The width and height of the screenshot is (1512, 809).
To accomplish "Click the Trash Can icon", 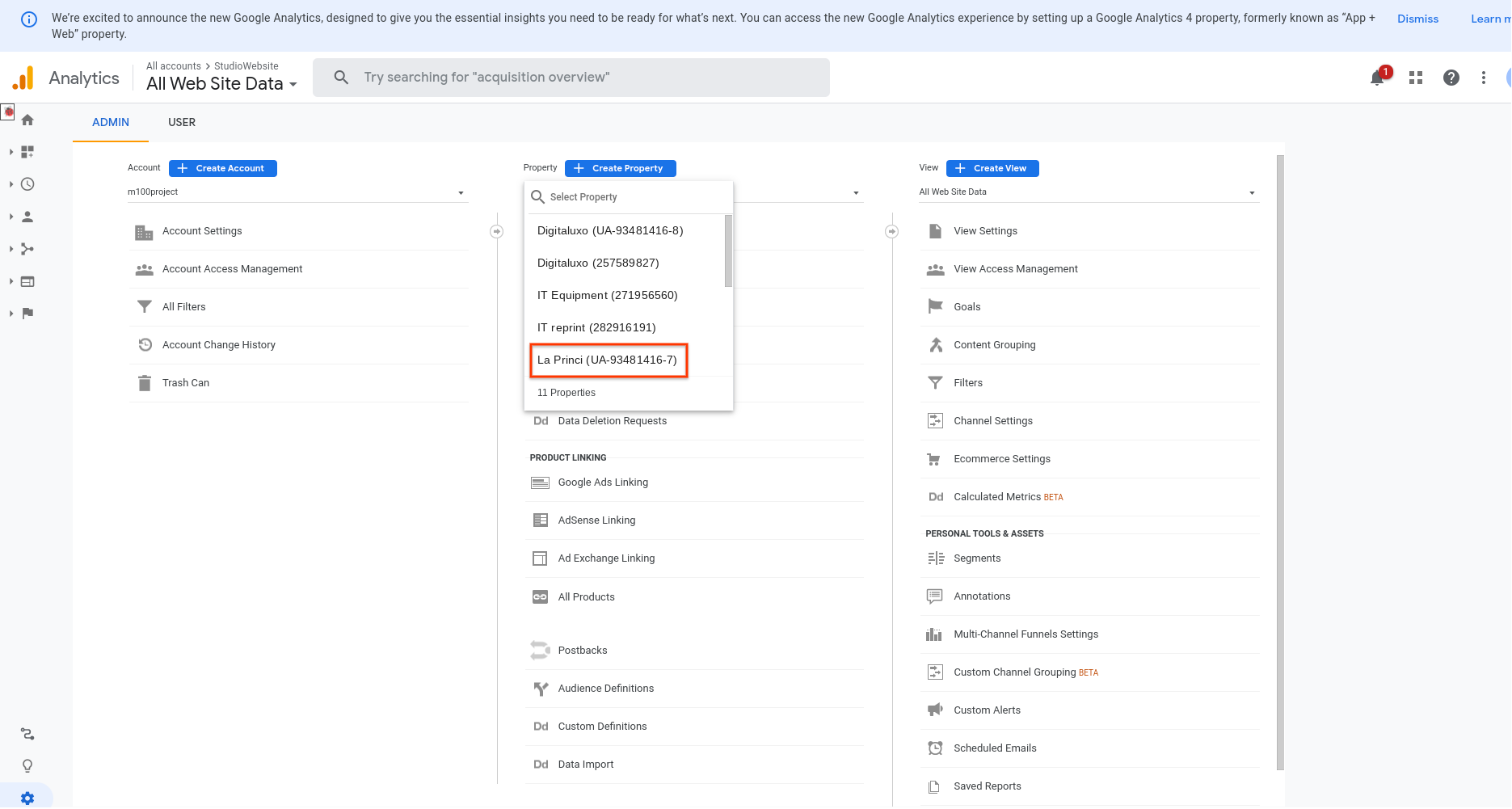I will pos(144,383).
